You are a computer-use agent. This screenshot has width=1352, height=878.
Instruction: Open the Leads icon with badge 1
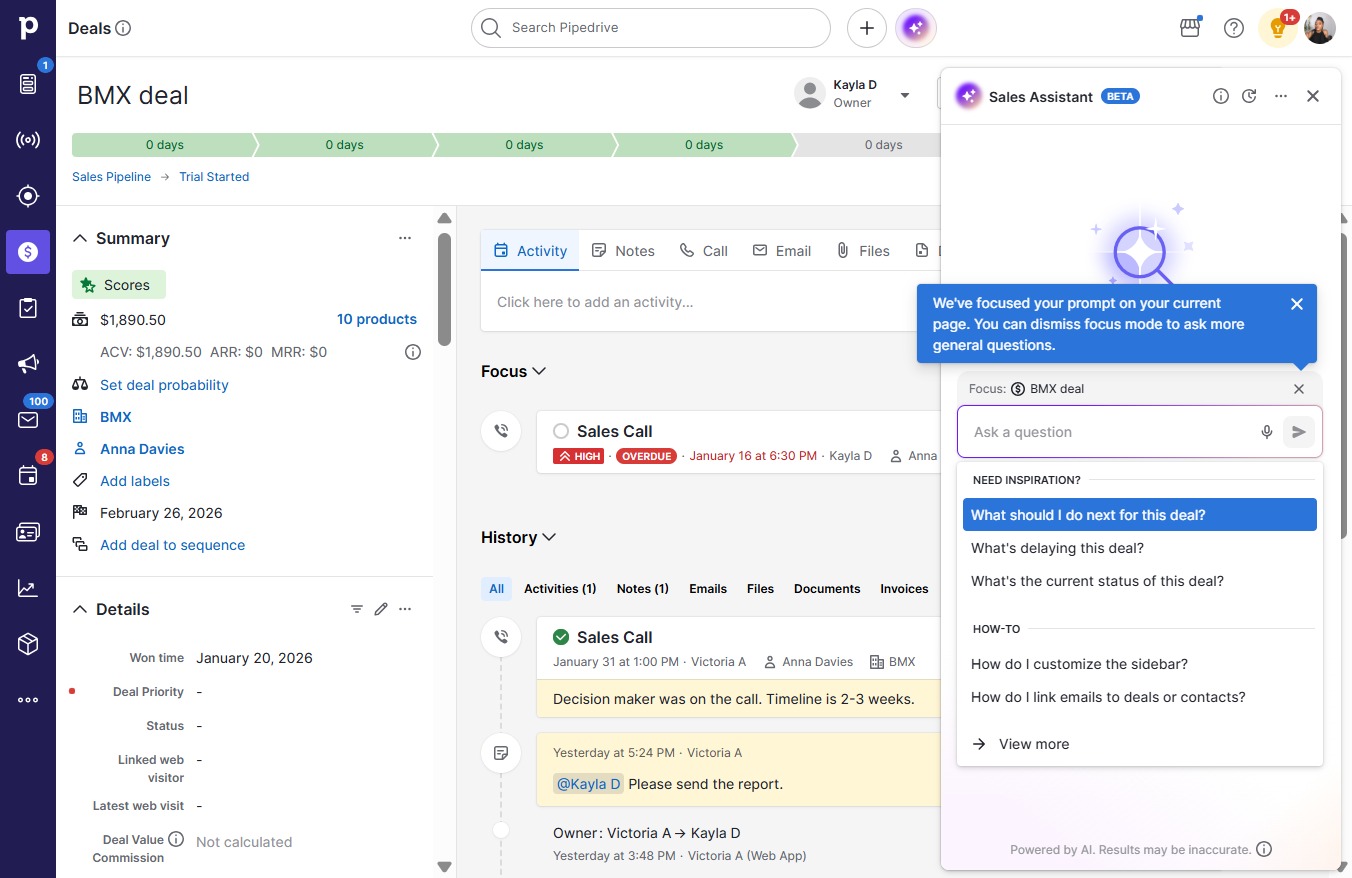pos(28,84)
